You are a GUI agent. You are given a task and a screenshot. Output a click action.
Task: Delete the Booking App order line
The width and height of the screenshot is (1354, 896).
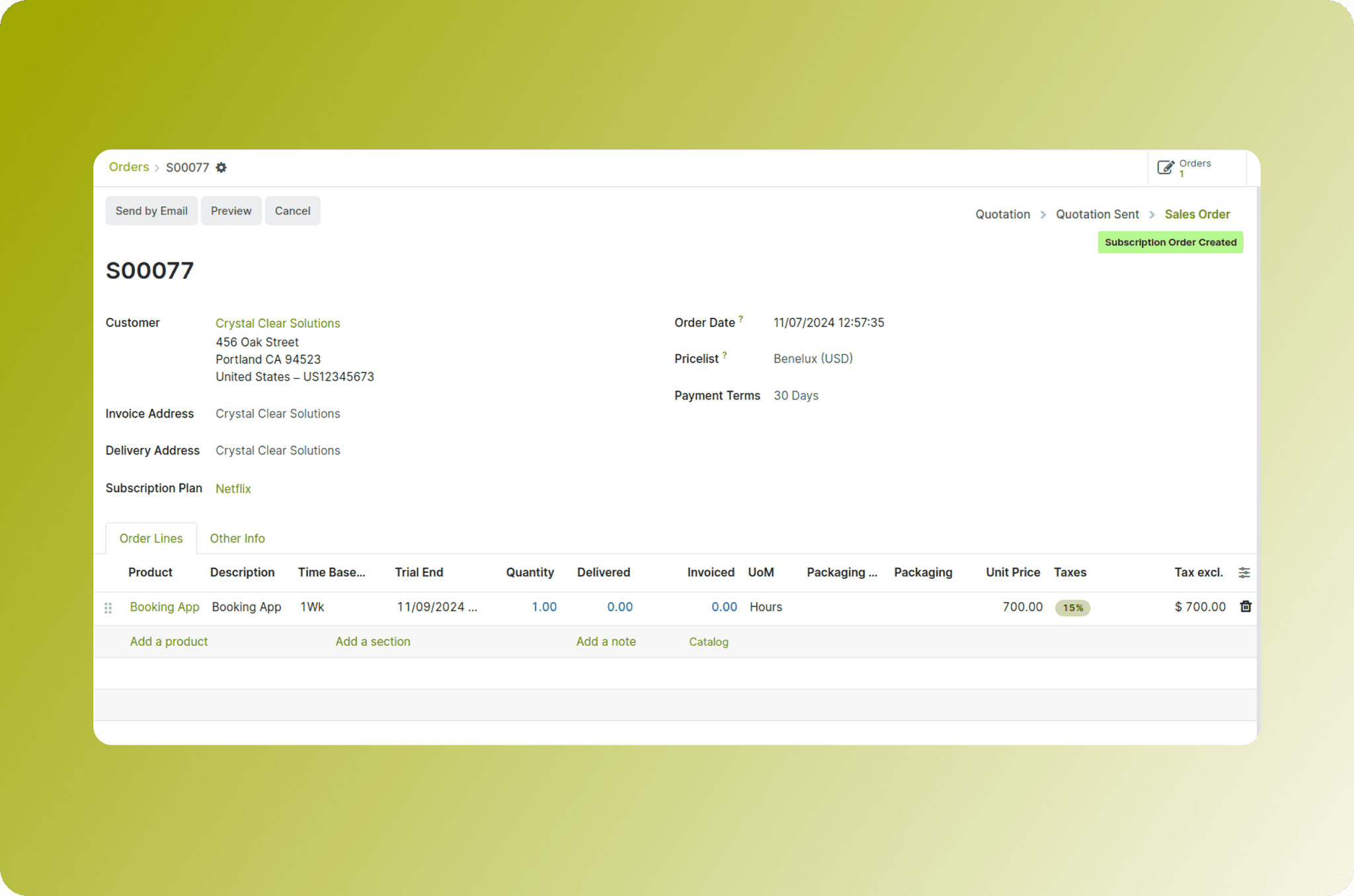(1246, 607)
